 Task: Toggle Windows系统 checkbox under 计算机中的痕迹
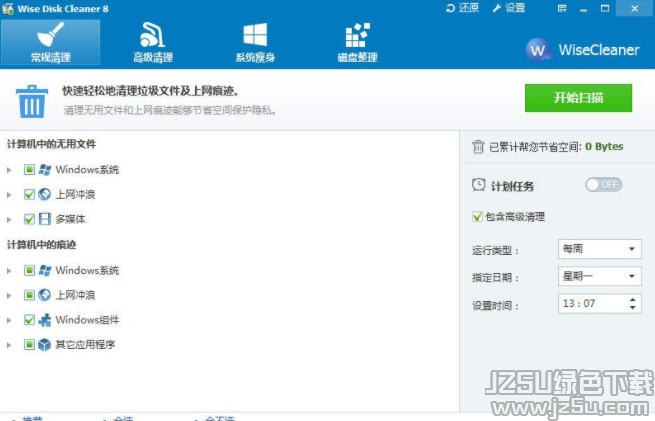click(29, 270)
